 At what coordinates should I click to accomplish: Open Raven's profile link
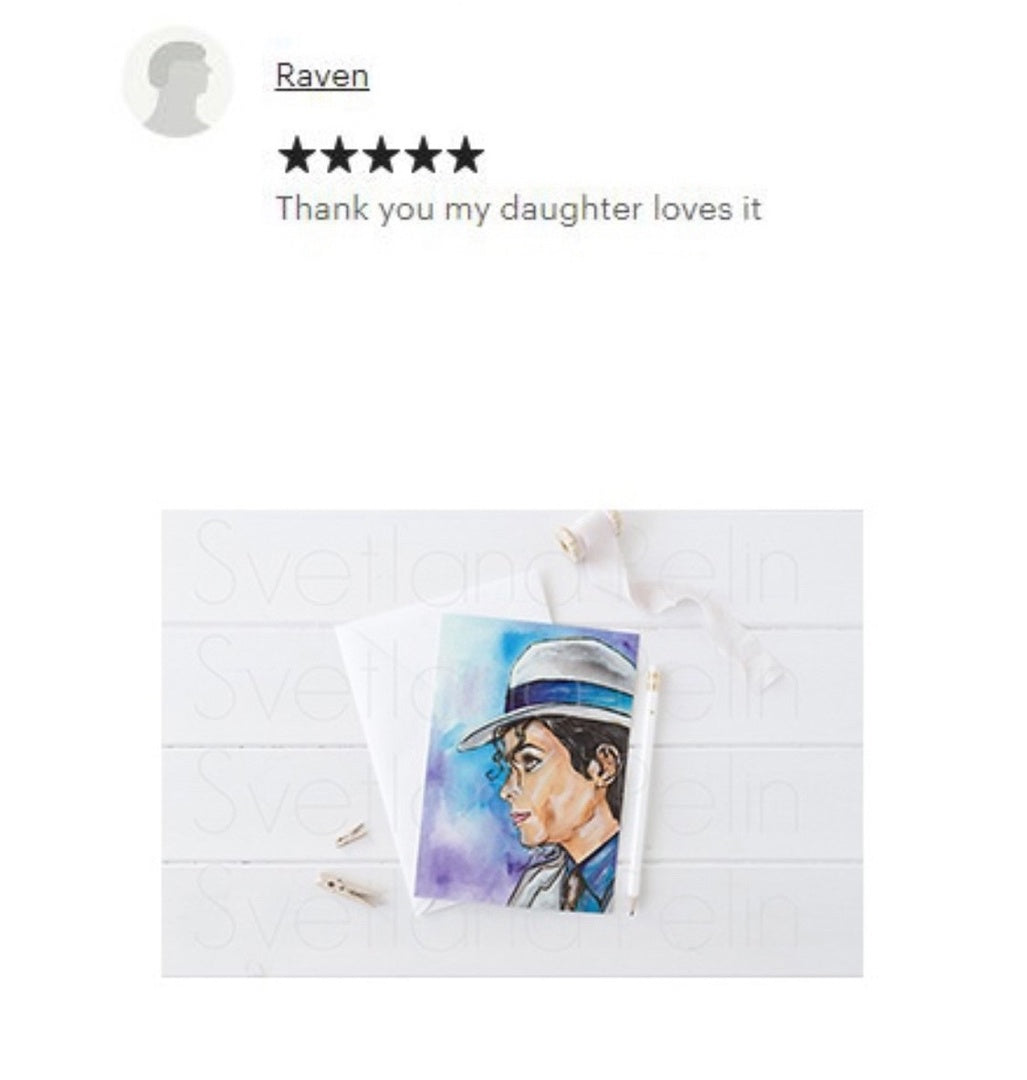tap(322, 75)
